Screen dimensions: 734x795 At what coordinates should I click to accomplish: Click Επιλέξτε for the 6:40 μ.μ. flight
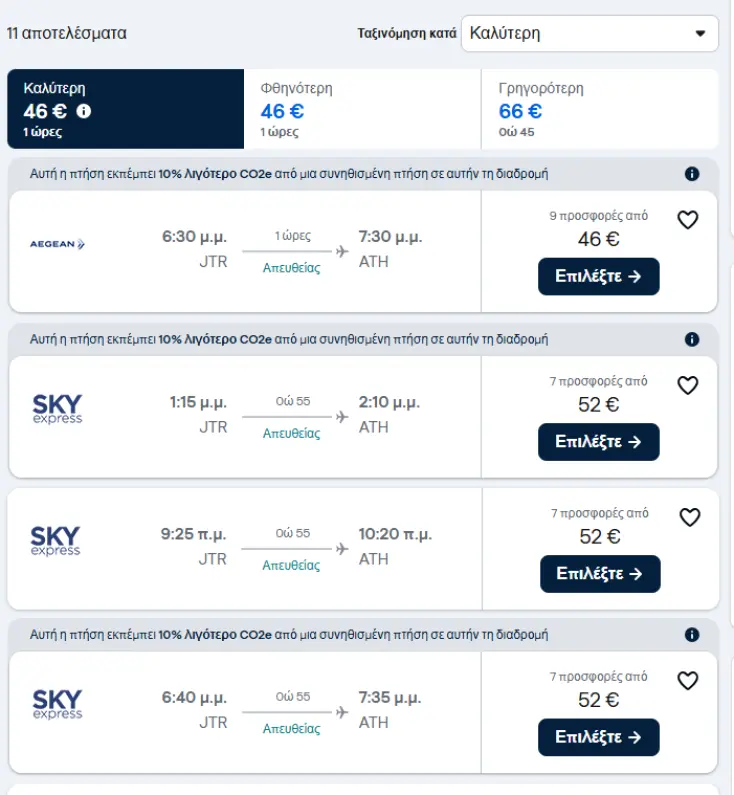tap(599, 737)
